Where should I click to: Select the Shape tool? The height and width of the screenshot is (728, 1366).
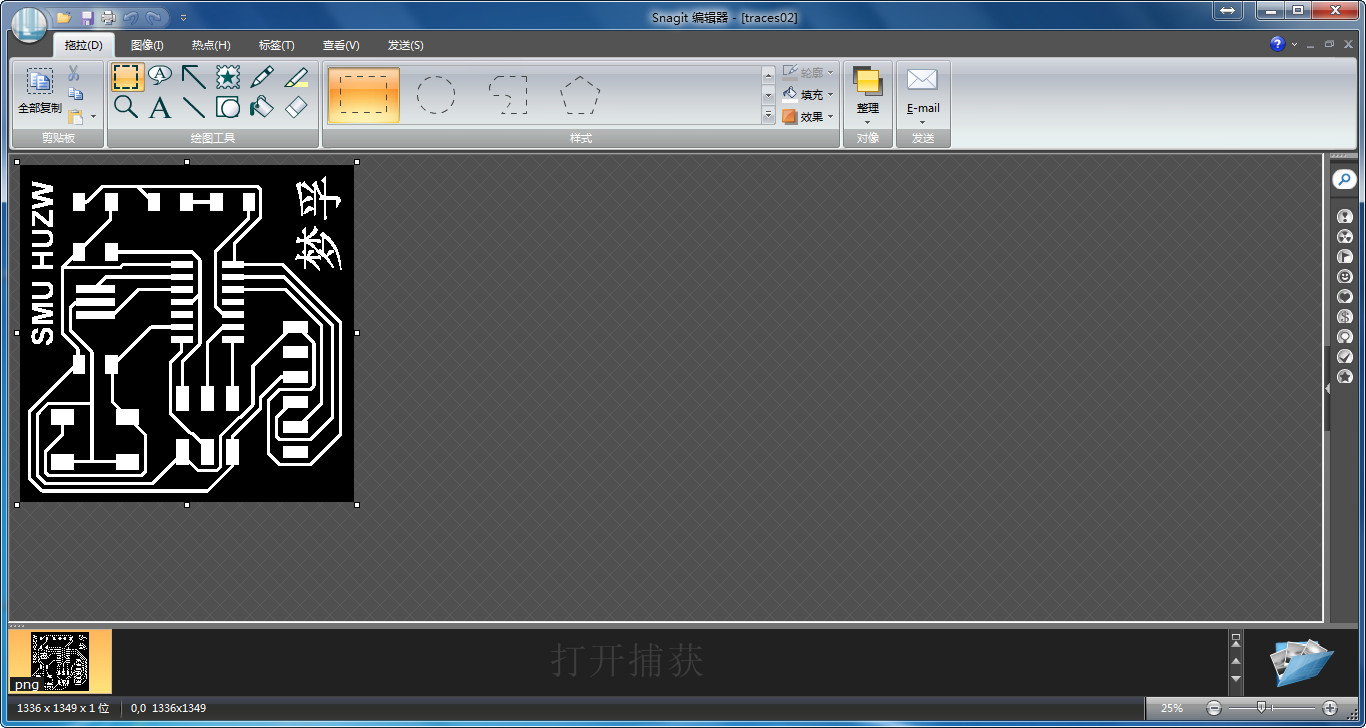tap(228, 107)
